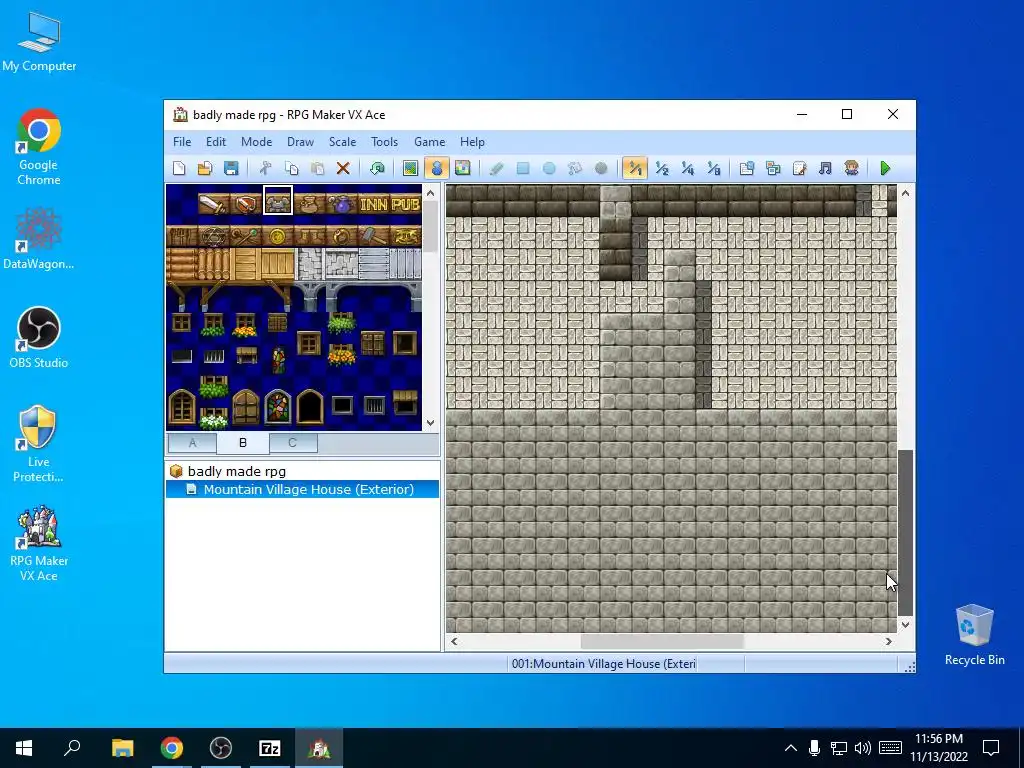Start the playtest with the green arrow
The width and height of the screenshot is (1024, 768).
[885, 168]
